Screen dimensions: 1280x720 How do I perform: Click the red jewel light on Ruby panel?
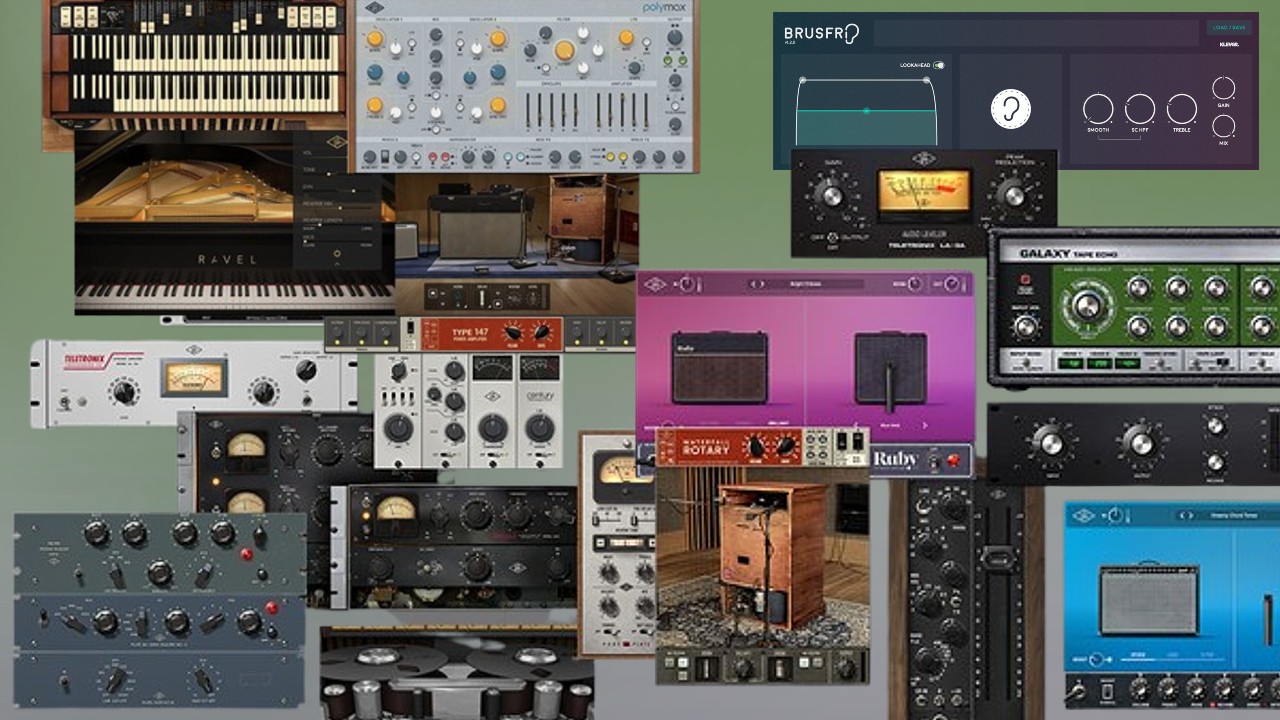(952, 461)
